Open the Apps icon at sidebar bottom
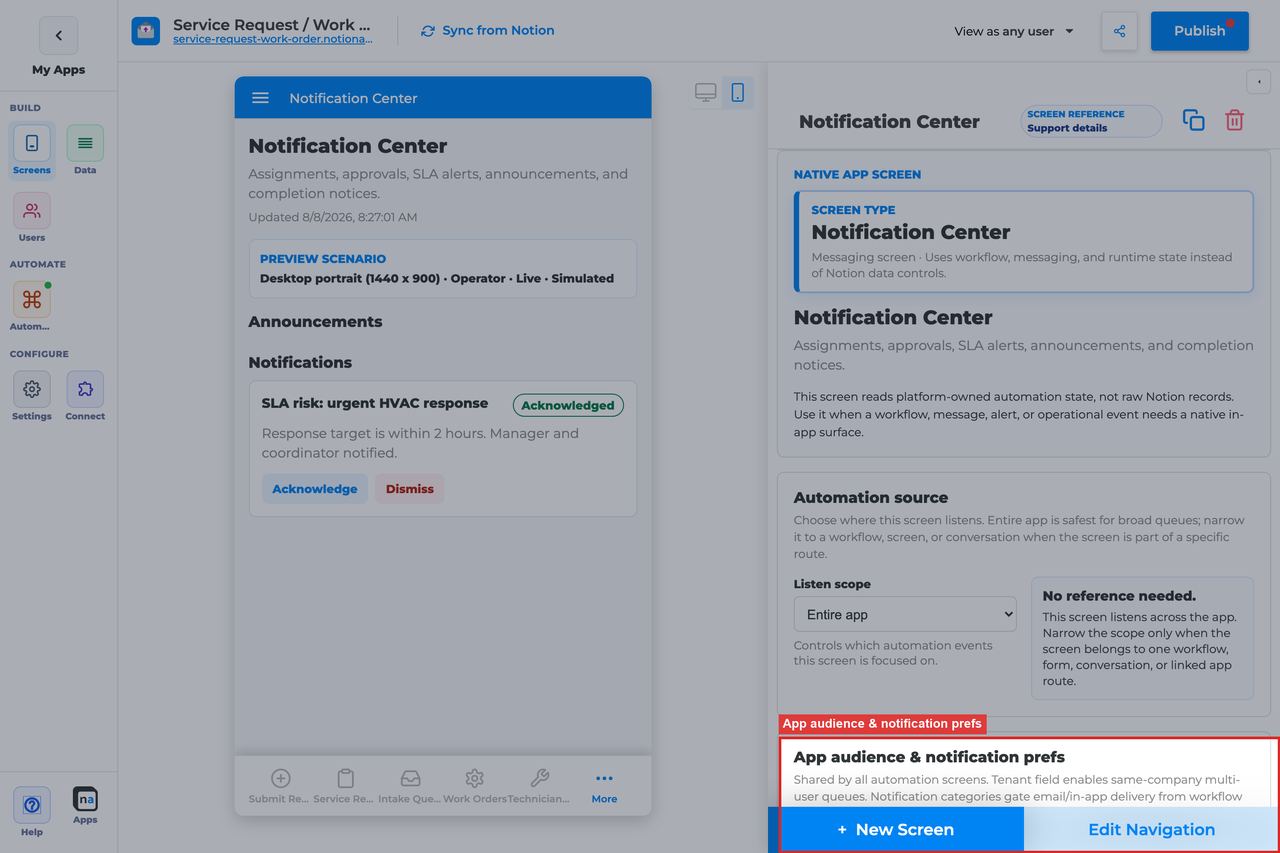This screenshot has height=853, width=1280. click(x=85, y=806)
